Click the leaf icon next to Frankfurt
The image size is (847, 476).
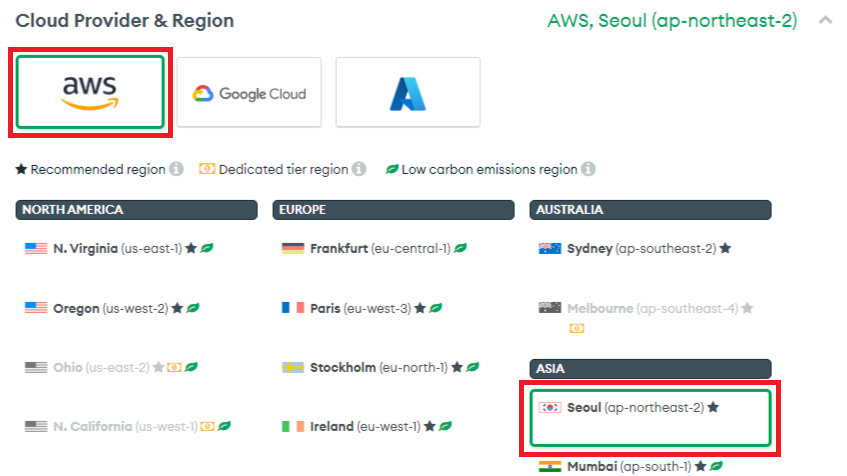[460, 248]
